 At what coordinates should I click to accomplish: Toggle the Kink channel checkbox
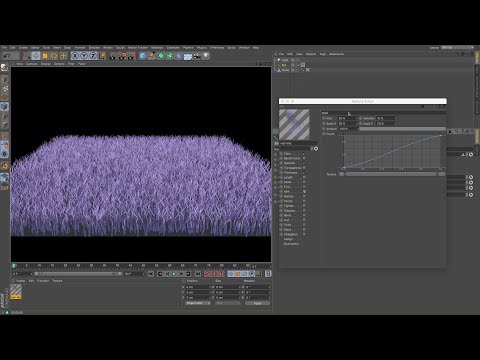(304, 192)
